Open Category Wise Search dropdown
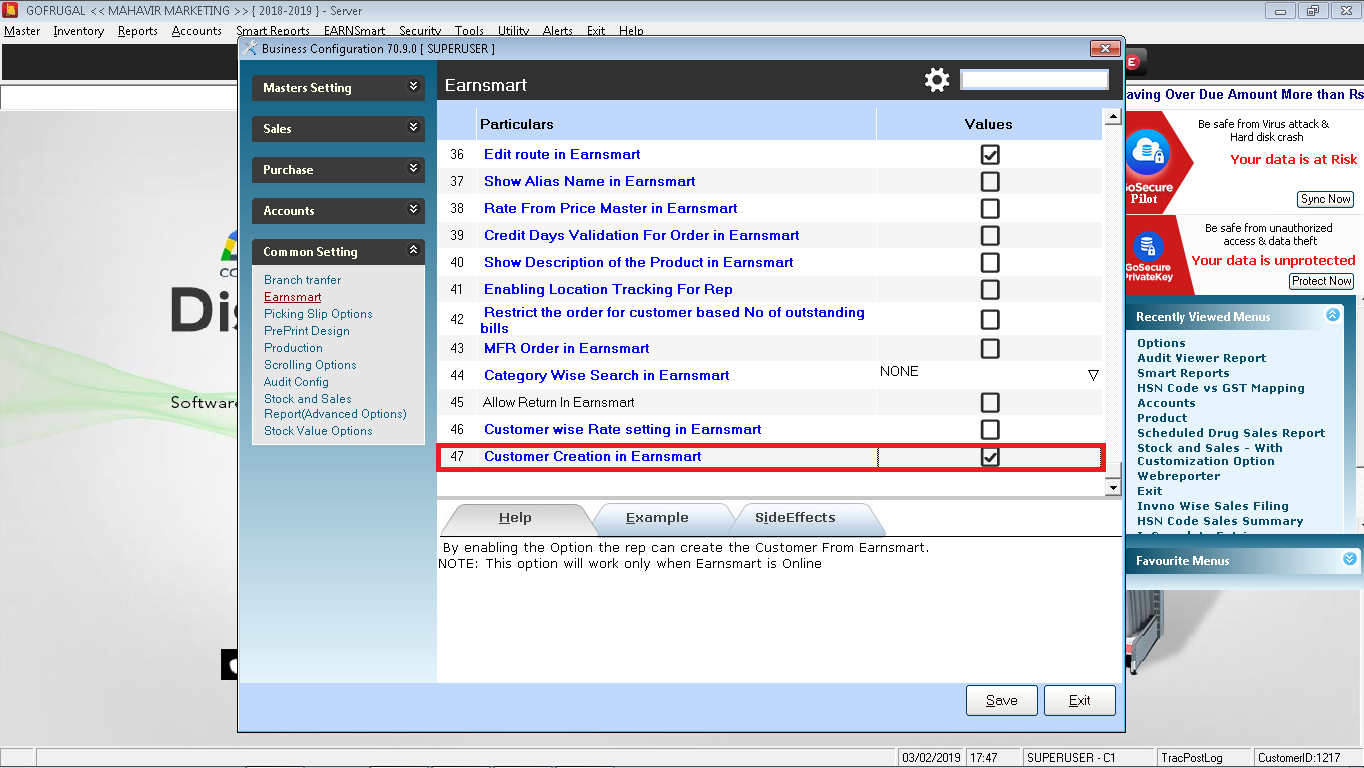 click(x=1093, y=375)
